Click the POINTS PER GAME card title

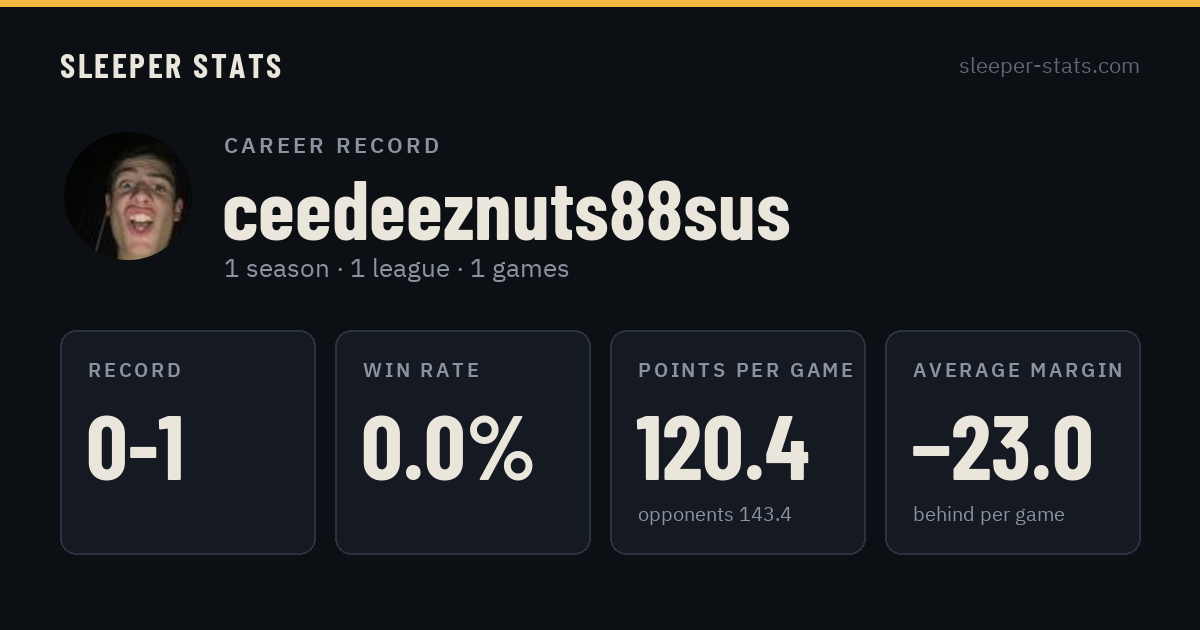[746, 370]
